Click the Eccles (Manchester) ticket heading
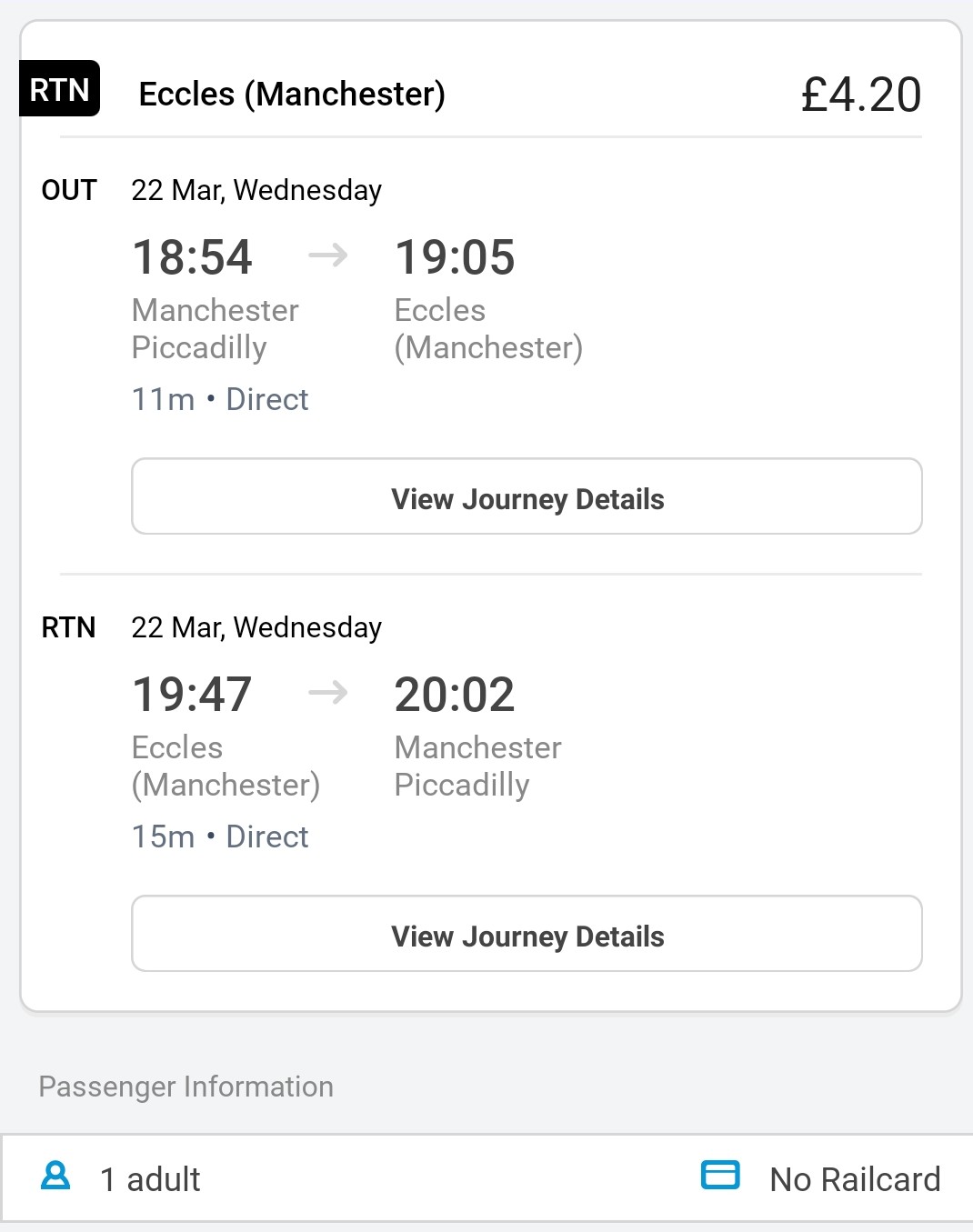Image resolution: width=973 pixels, height=1232 pixels. 292,95
